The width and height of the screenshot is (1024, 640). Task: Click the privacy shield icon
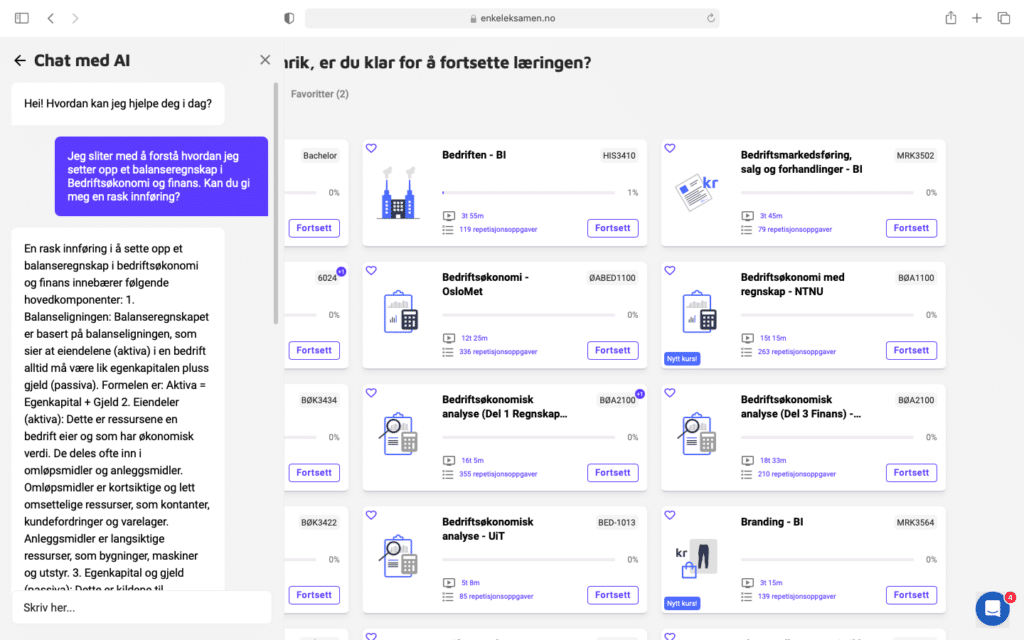tap(289, 18)
